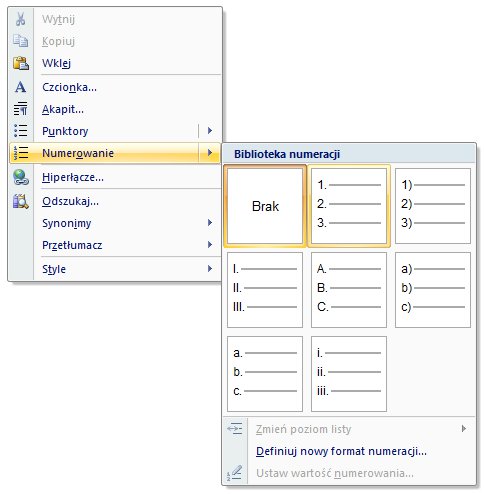Select the Brak numbering option

pos(265,206)
